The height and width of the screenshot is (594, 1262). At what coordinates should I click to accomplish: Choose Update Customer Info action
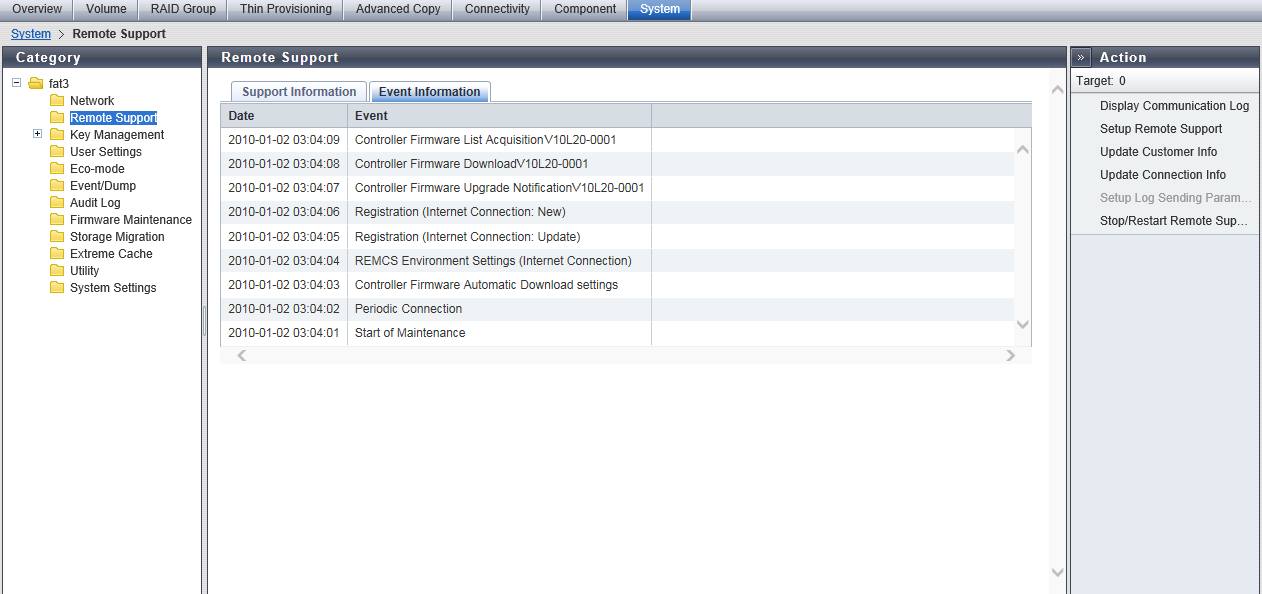coord(1158,152)
